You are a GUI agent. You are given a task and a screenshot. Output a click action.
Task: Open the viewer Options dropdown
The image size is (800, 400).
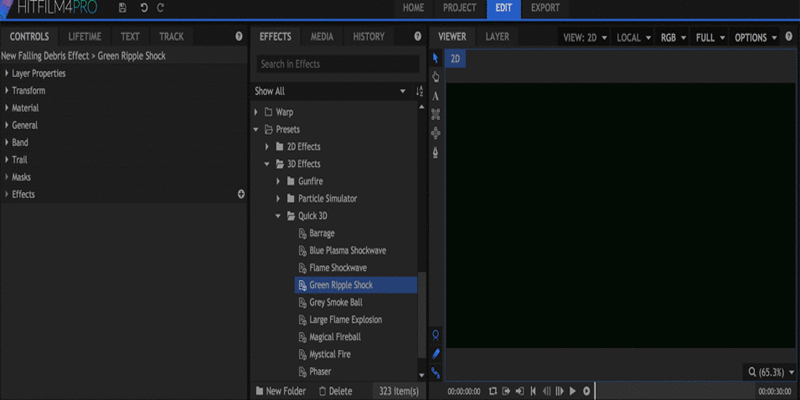pyautogui.click(x=756, y=37)
